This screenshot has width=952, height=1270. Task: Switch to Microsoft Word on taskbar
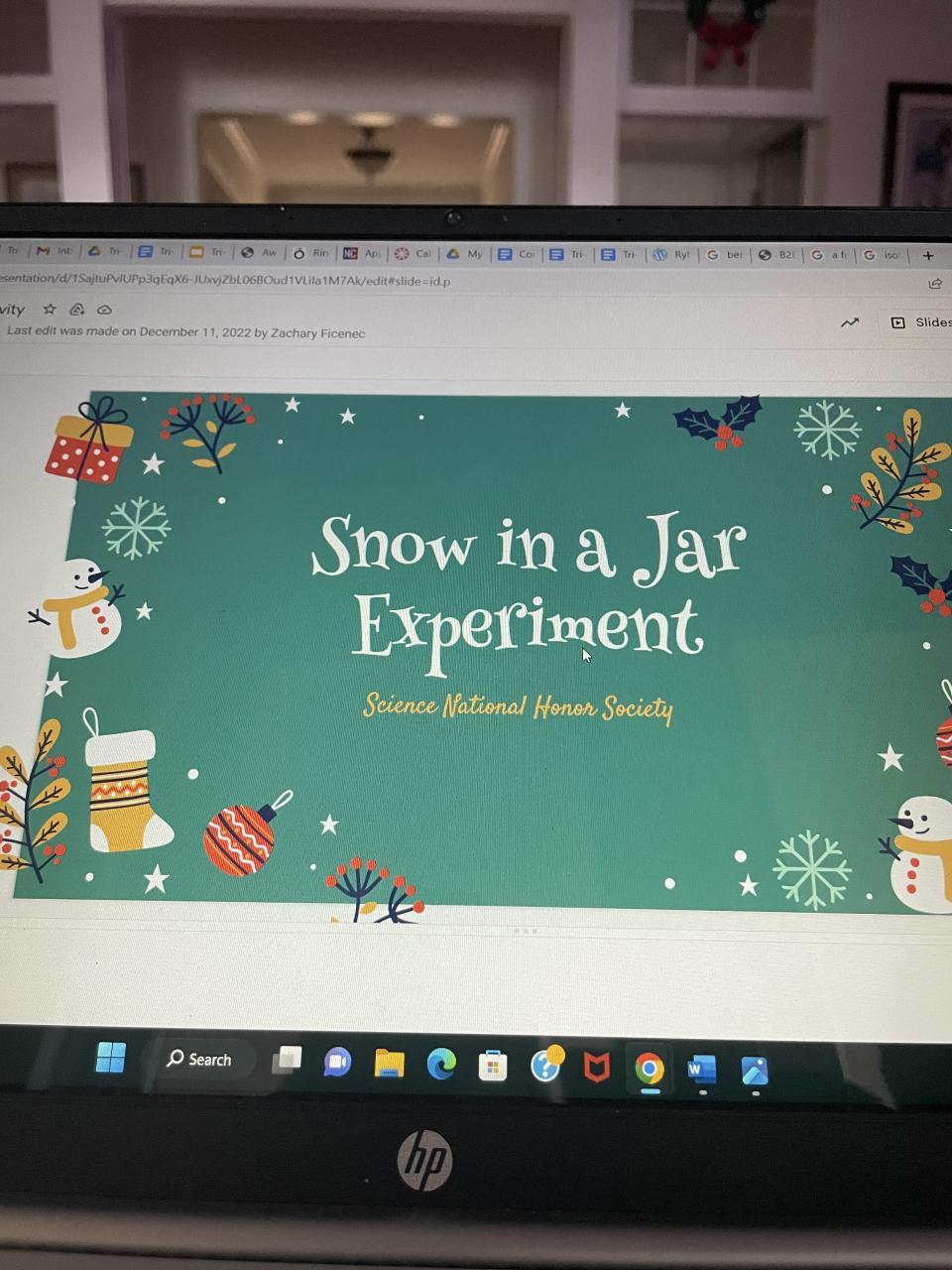tap(701, 1071)
